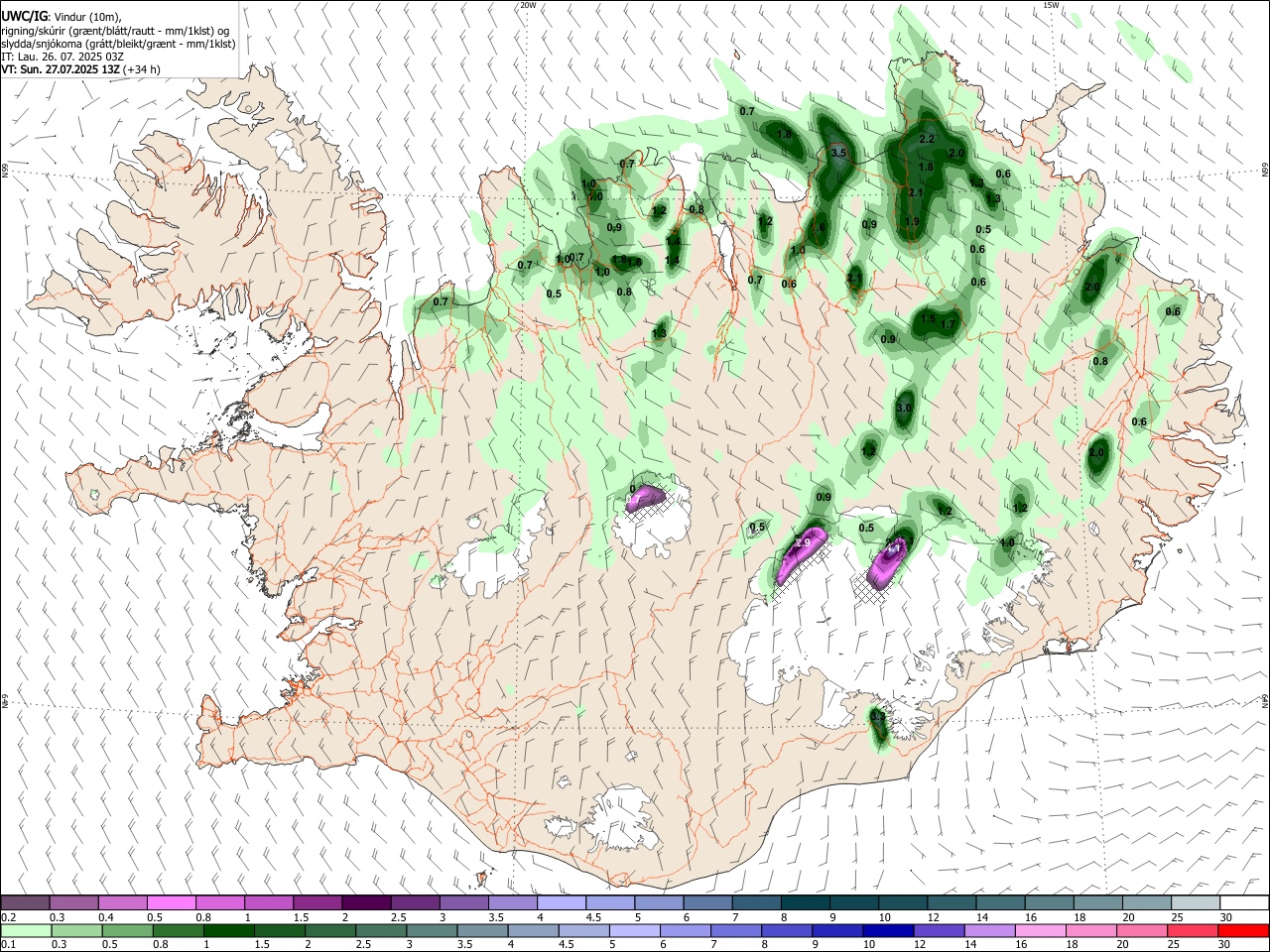Select the initial time line "IT: Lau. 26. 07. 2025 03Z"
1270x952 pixels.
click(x=63, y=57)
